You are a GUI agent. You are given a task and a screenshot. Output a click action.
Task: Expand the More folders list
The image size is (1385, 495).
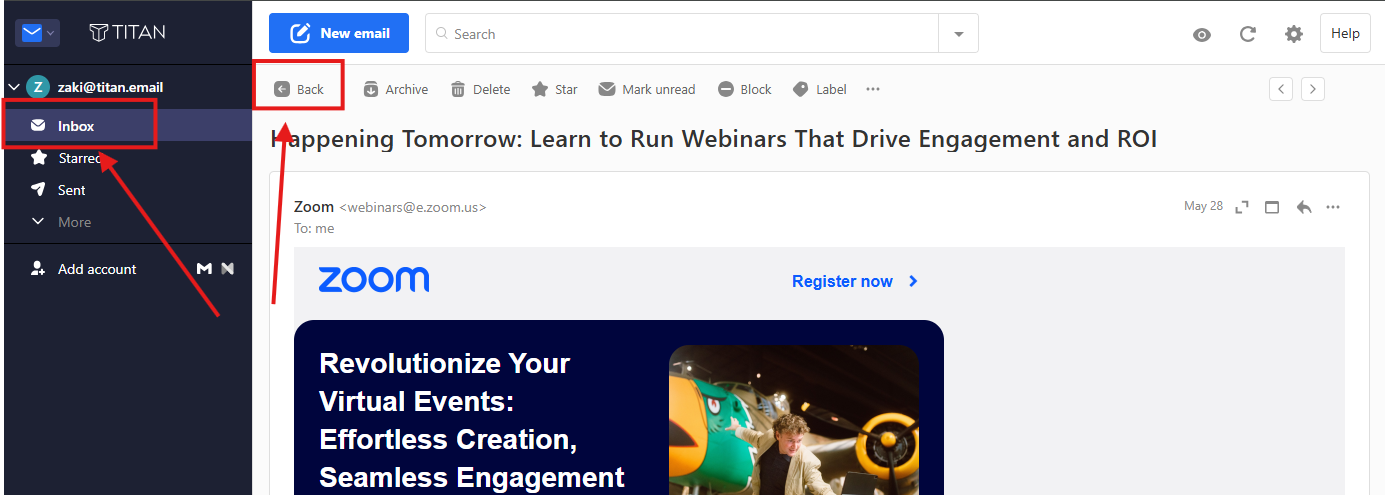point(128,222)
